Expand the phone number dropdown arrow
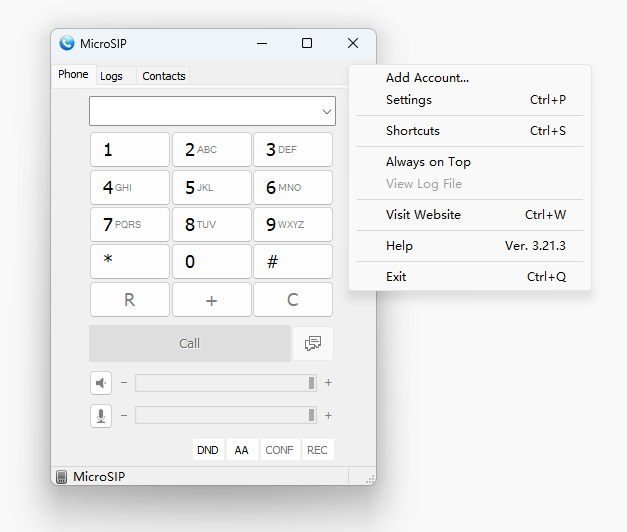The height and width of the screenshot is (532, 627). (326, 112)
